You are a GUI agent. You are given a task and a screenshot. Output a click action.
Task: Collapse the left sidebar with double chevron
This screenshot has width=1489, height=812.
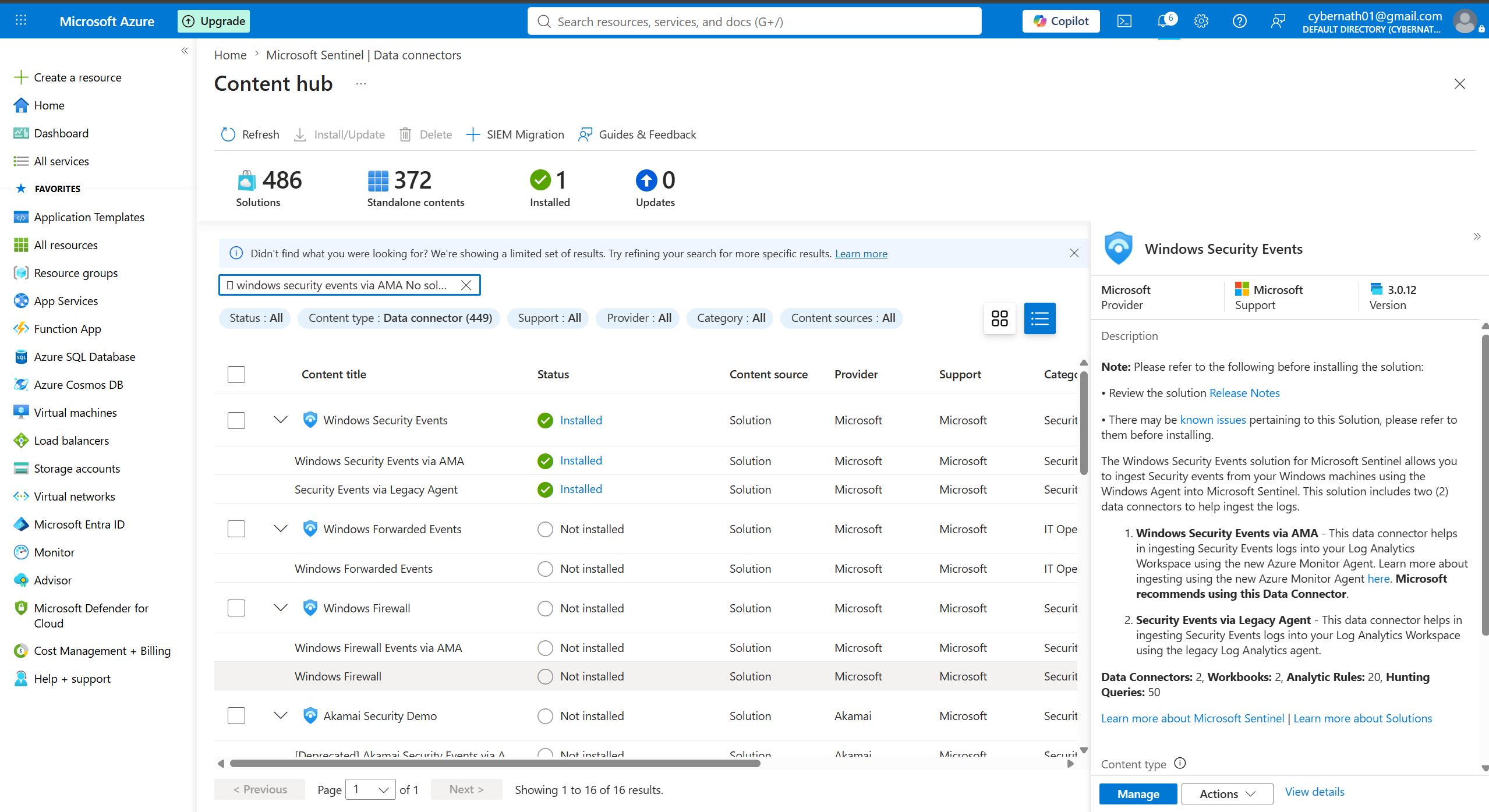185,51
